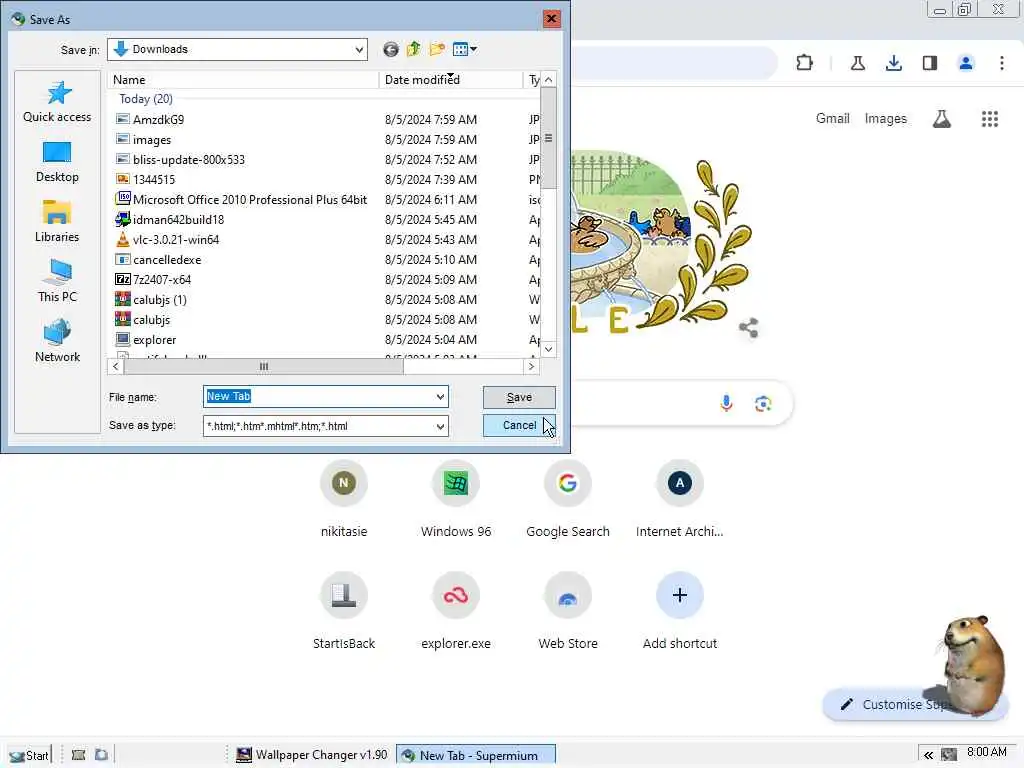Screen dimensions: 1024x768
Task: Open the Google apps grid
Action: (x=990, y=119)
